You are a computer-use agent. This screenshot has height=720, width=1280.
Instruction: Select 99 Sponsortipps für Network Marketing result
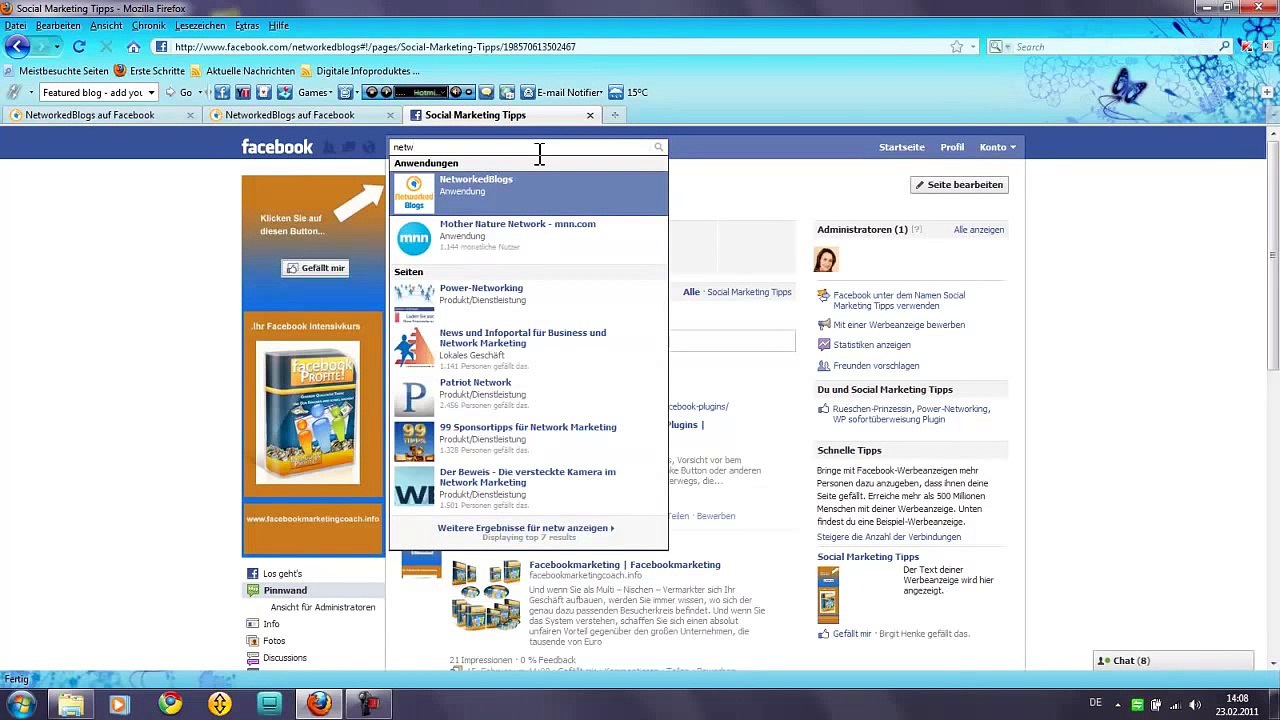coord(528,442)
